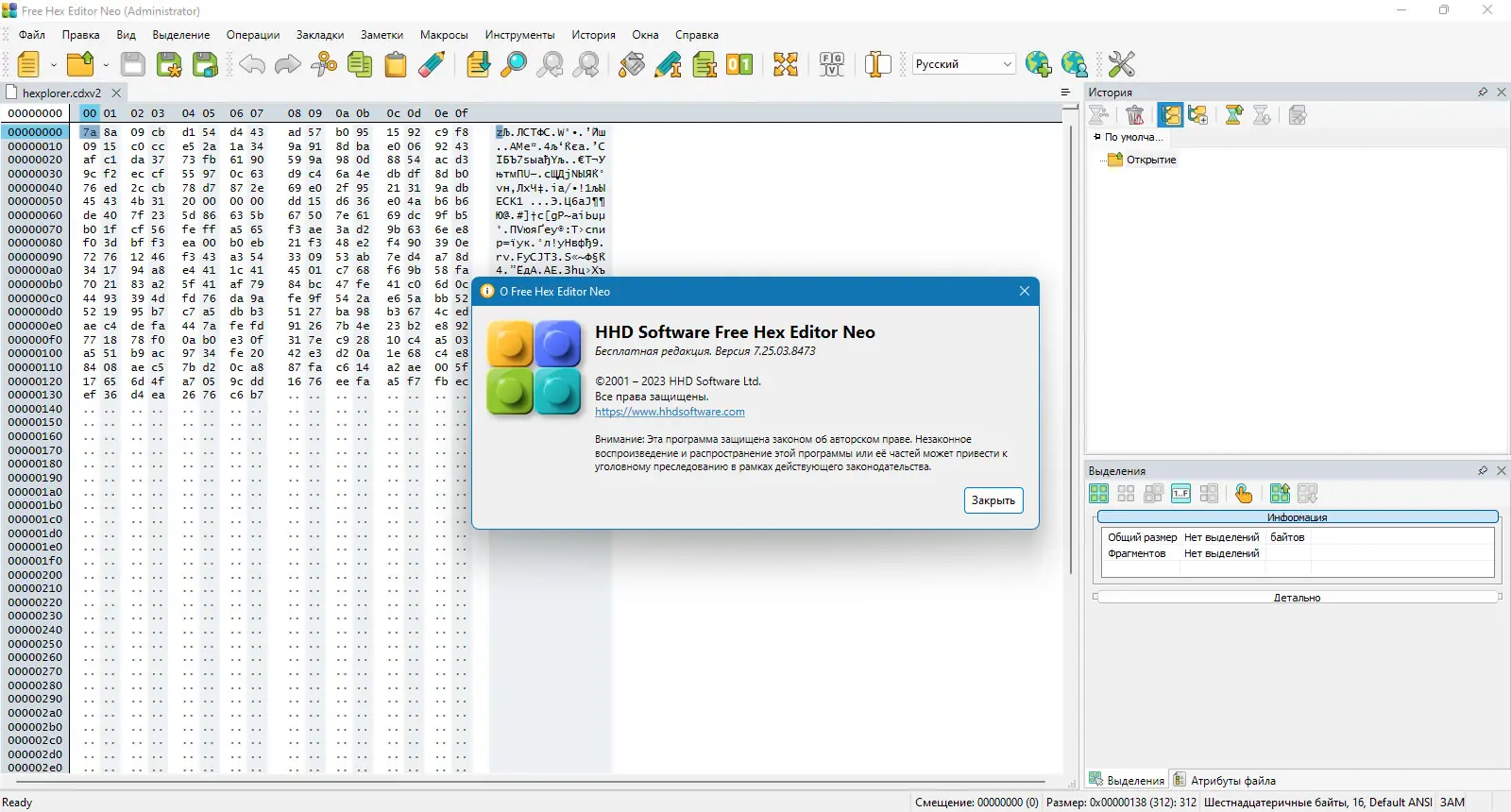Click the highlighted branch tree icon in История
This screenshot has width=1511, height=812.
1171,115
